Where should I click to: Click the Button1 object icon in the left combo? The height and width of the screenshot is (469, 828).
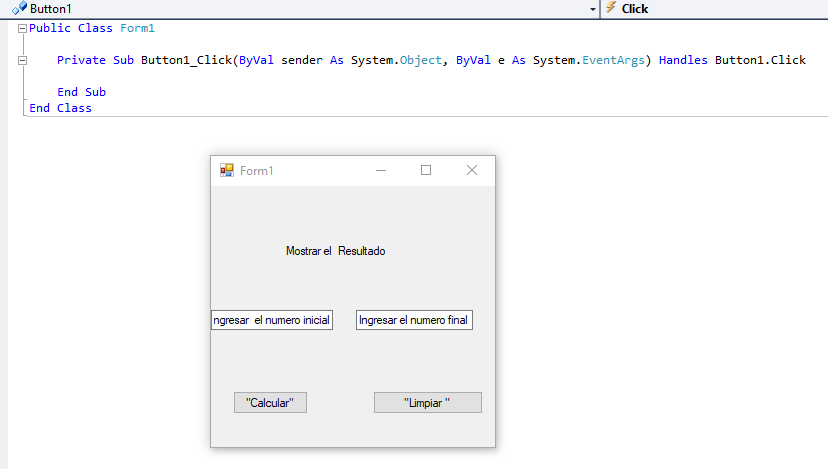pyautogui.click(x=19, y=8)
